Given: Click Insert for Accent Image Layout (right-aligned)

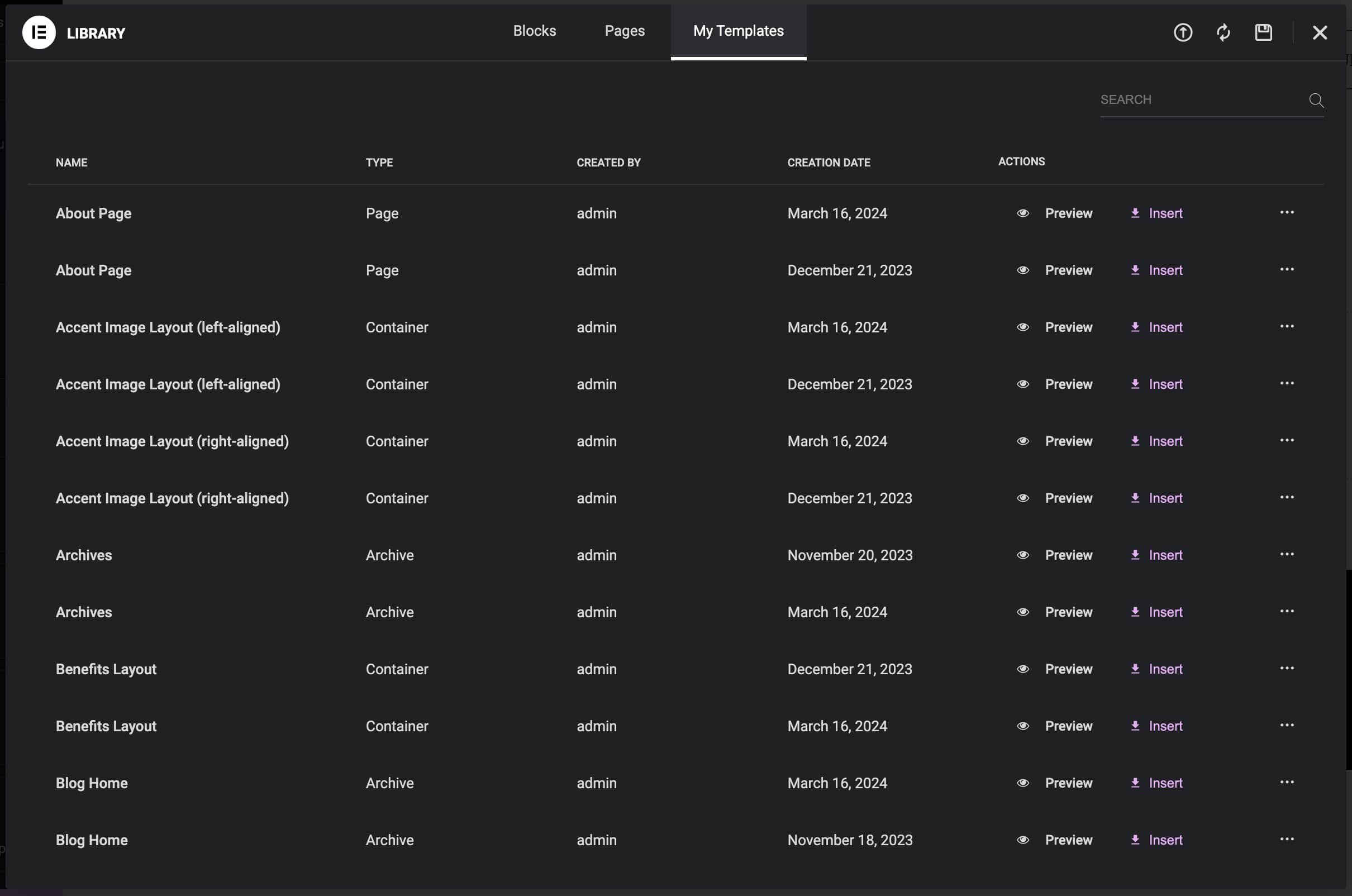Looking at the screenshot, I should (1166, 441).
